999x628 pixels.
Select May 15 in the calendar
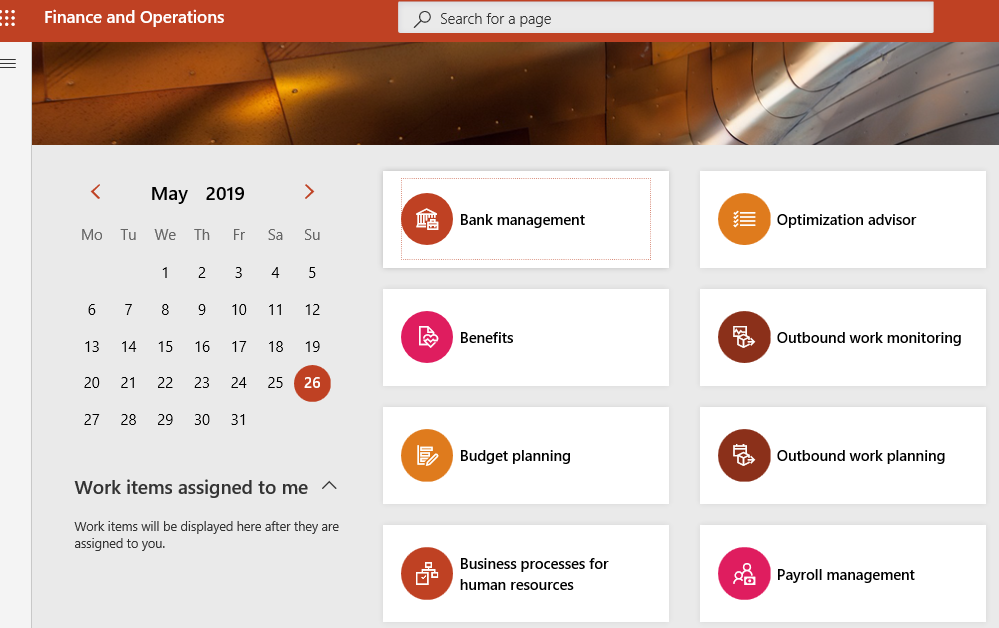tap(165, 347)
